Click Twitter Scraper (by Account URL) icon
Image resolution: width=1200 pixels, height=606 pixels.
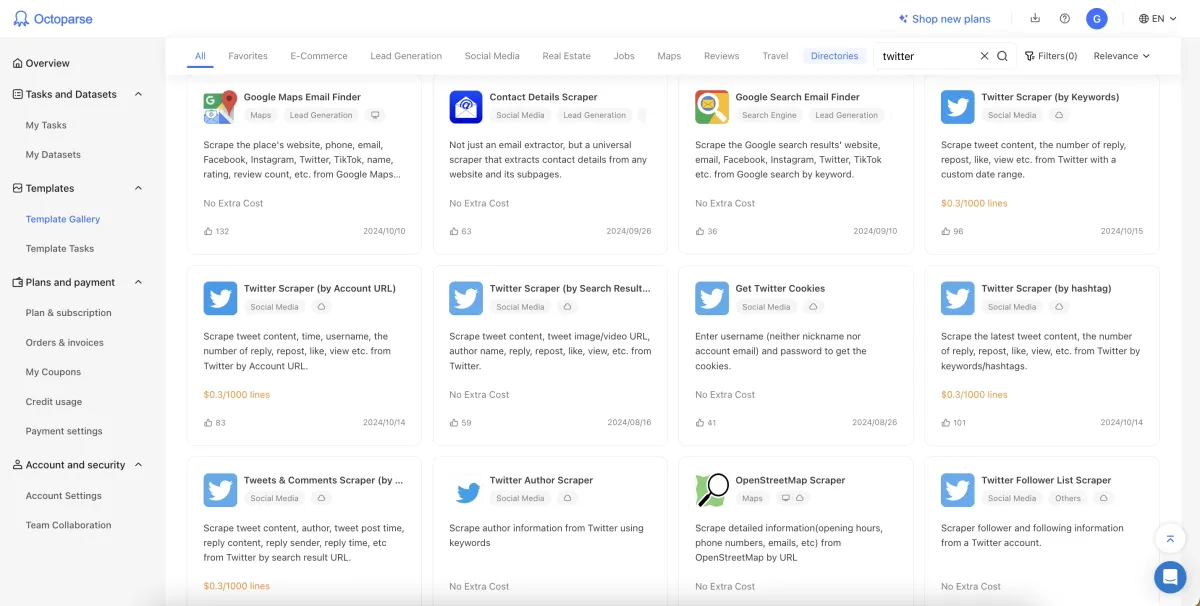pyautogui.click(x=220, y=298)
